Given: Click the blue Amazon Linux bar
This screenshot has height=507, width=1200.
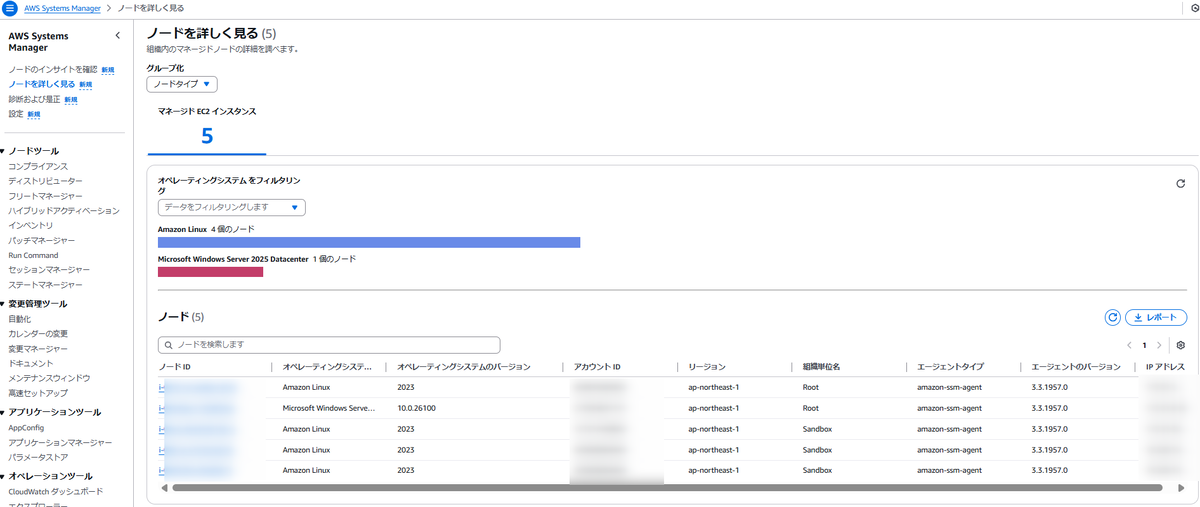Looking at the screenshot, I should click(369, 242).
